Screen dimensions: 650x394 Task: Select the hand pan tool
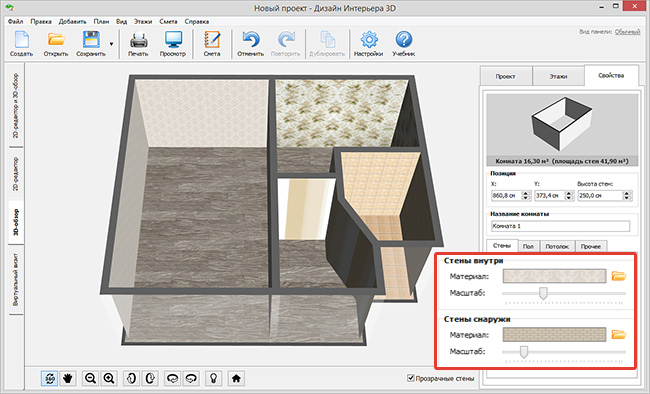[x=68, y=378]
